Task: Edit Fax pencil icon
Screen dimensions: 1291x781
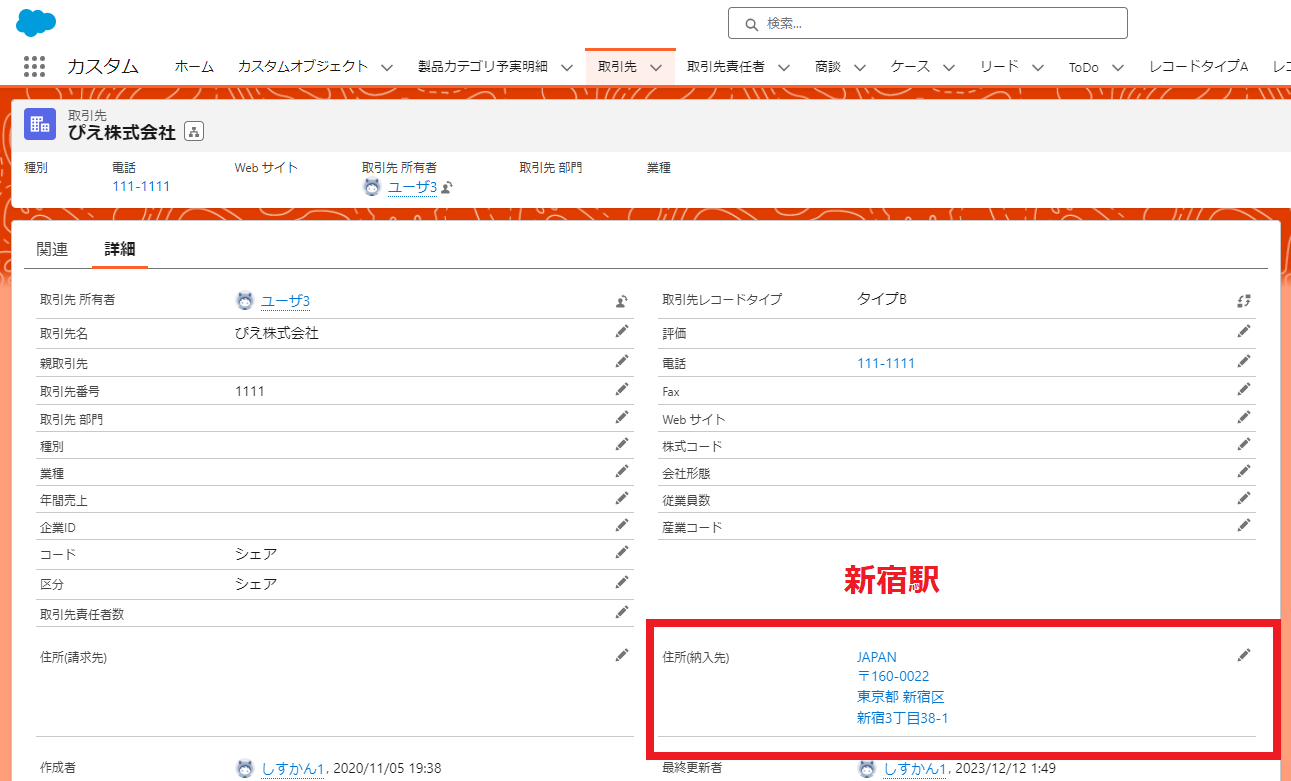Action: pos(1244,389)
